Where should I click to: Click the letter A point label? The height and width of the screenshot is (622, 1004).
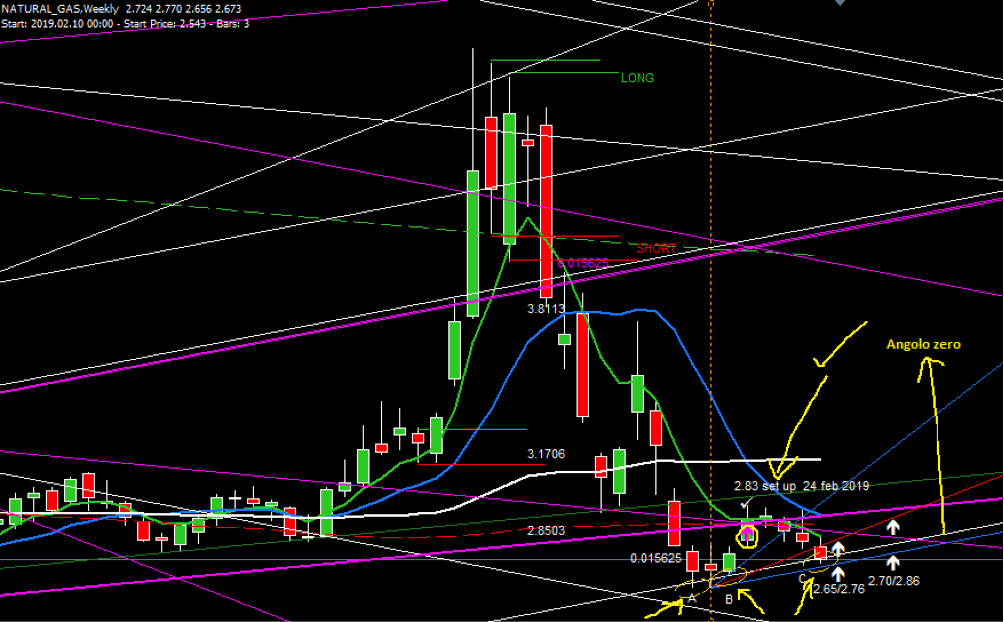(692, 599)
